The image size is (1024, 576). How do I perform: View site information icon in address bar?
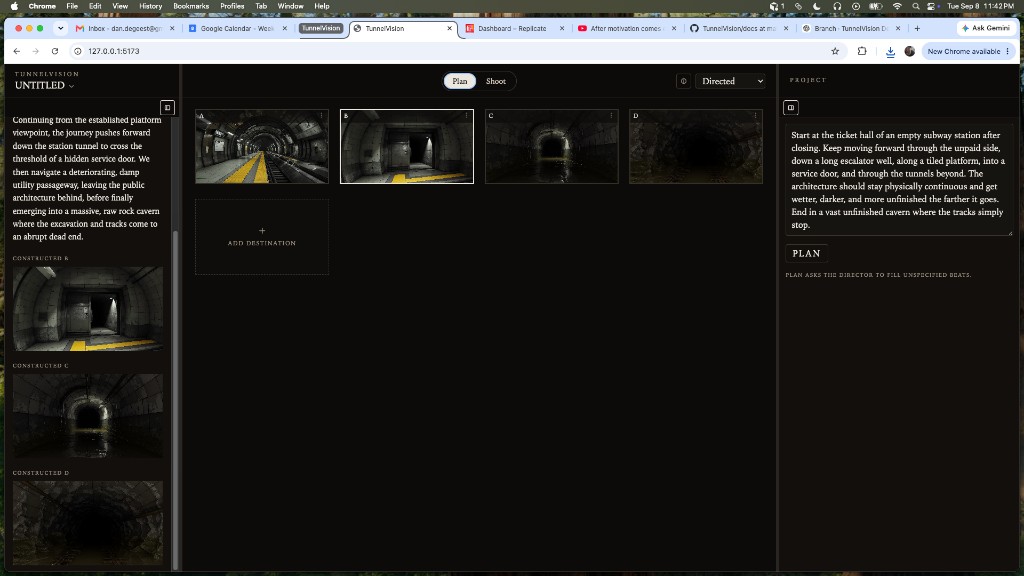click(78, 51)
